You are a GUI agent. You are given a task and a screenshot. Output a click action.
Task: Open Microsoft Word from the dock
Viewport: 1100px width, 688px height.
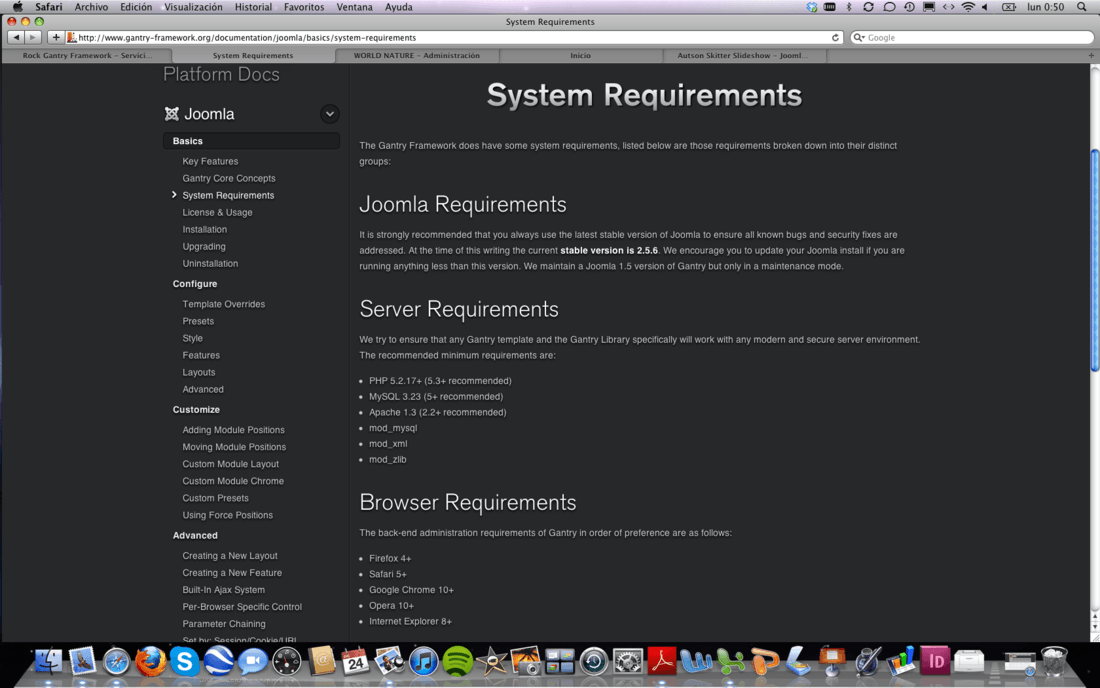(x=696, y=661)
